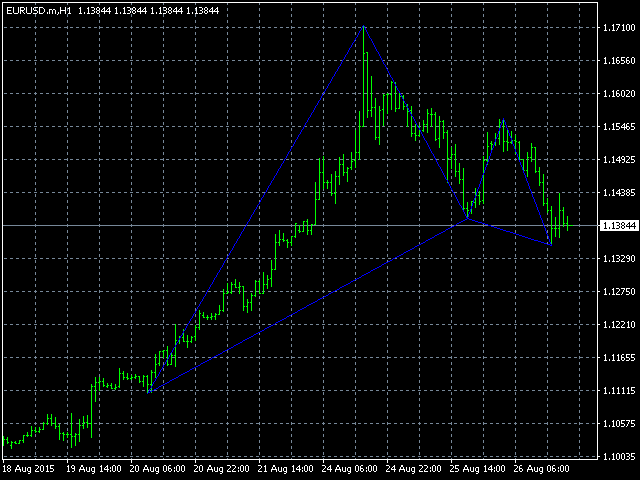Click the 18 Aug 2015 date label
The image size is (640, 480).
tap(29, 469)
